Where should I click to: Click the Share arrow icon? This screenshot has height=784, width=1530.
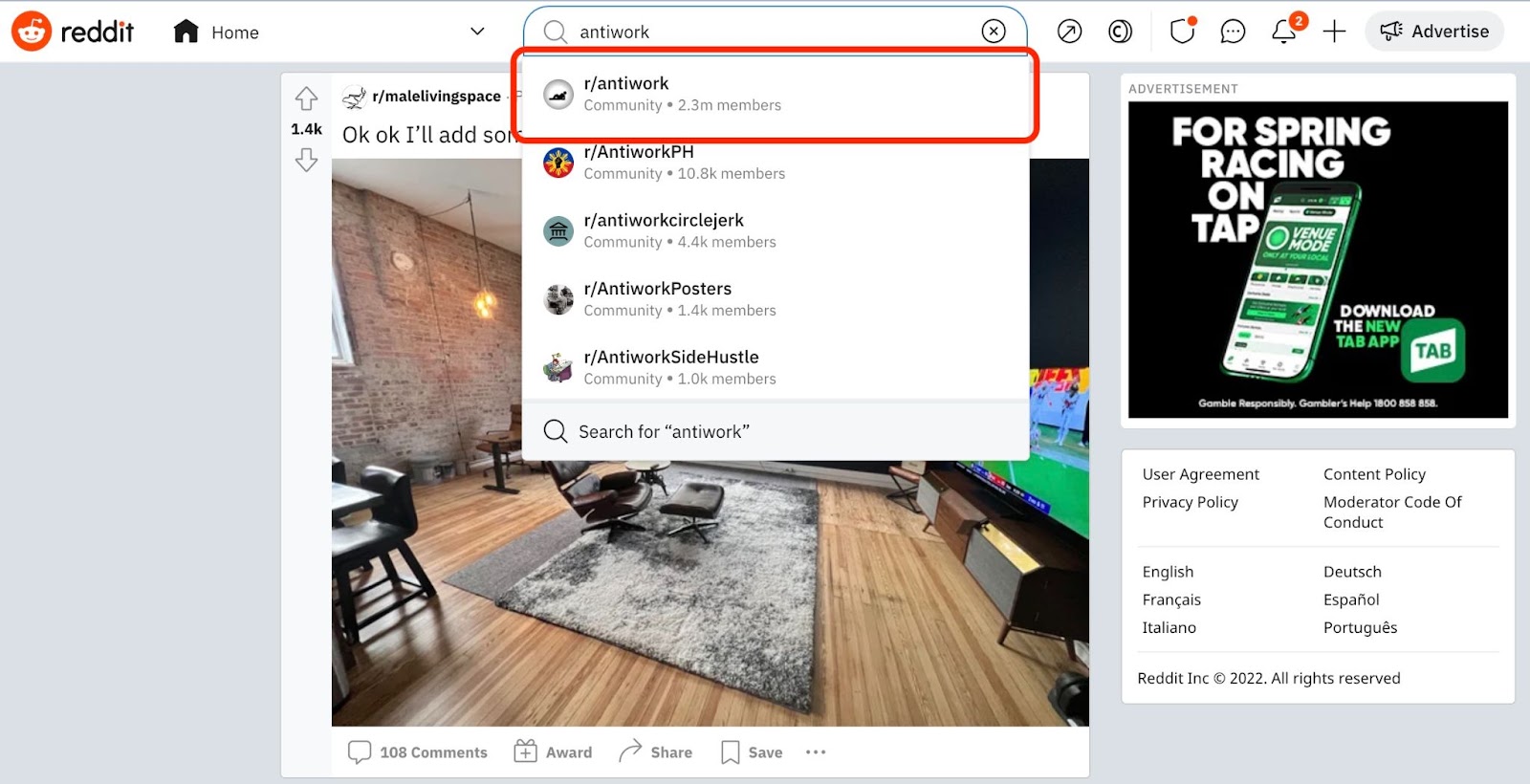[630, 752]
